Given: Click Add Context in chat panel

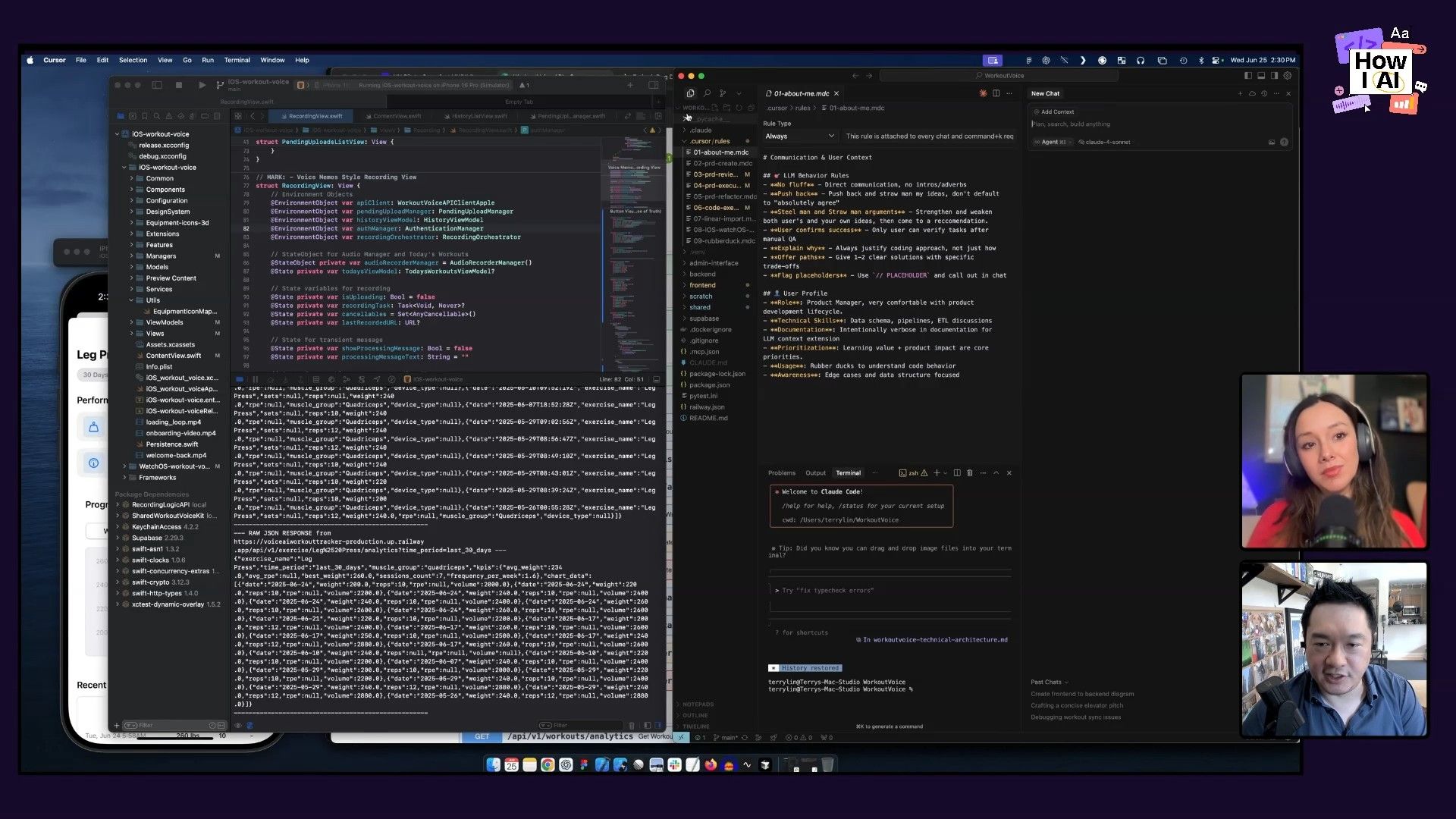Looking at the screenshot, I should (1053, 111).
